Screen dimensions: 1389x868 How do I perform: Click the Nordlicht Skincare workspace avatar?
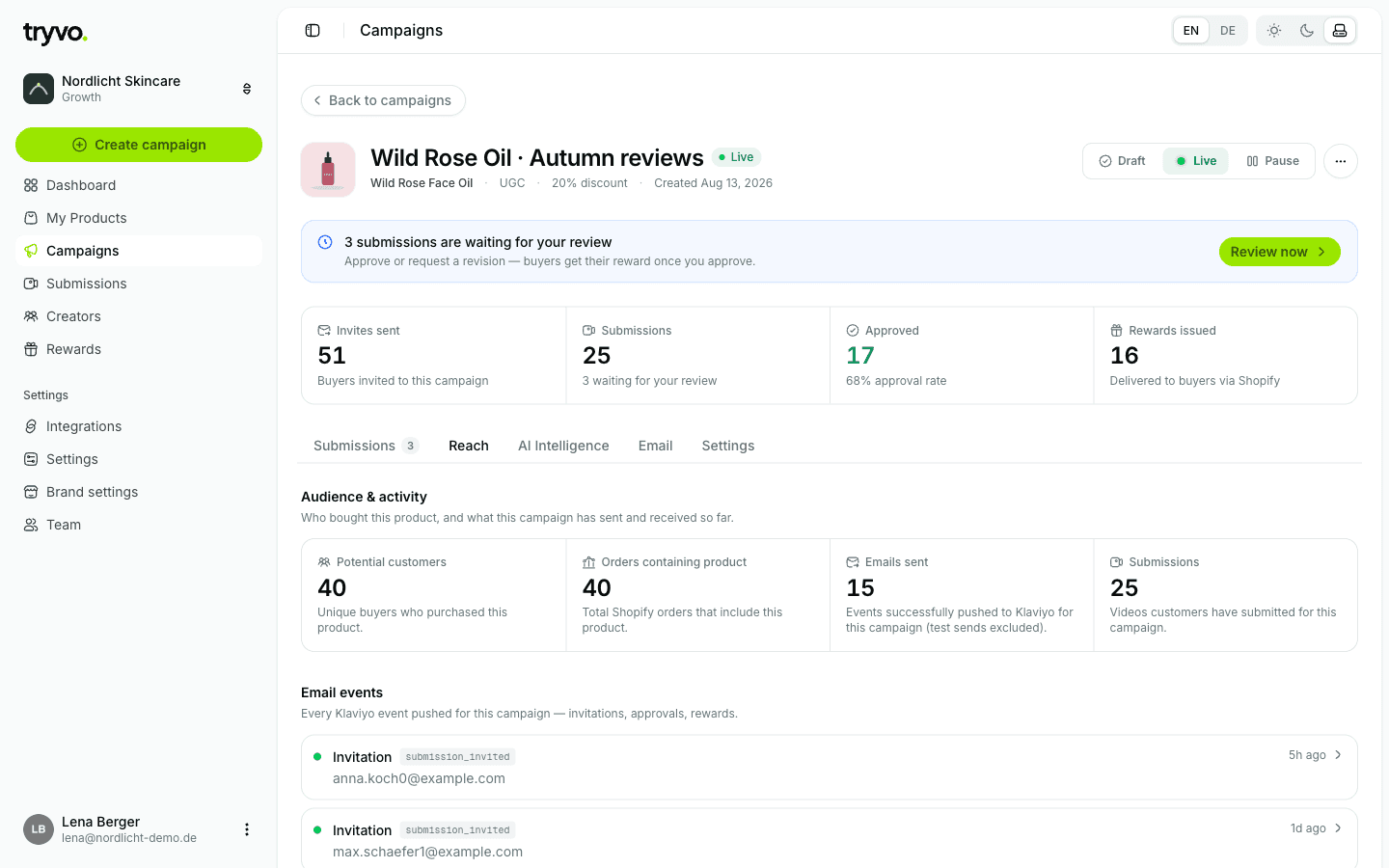(39, 89)
